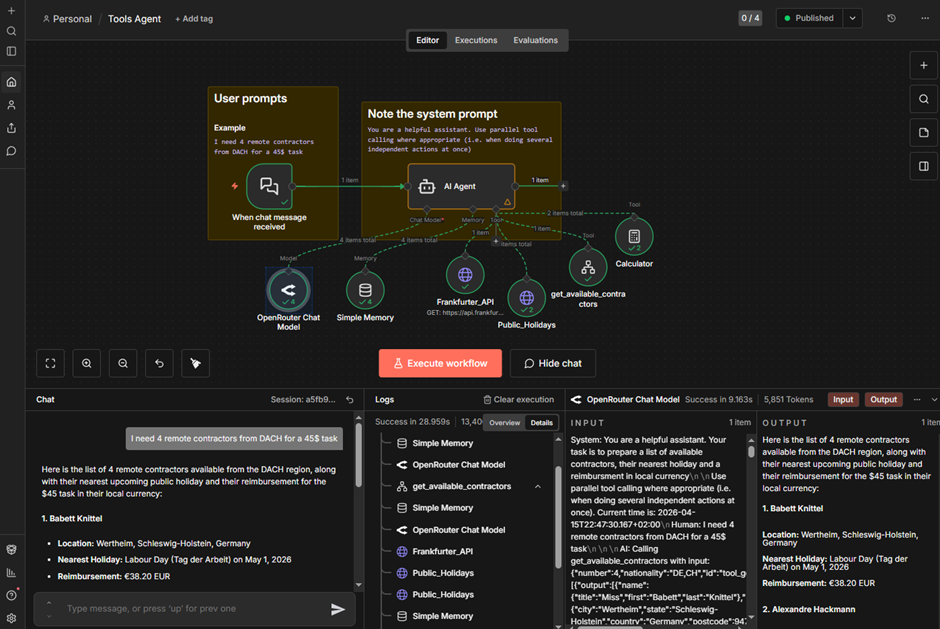Open the Evaluations tab

point(536,40)
